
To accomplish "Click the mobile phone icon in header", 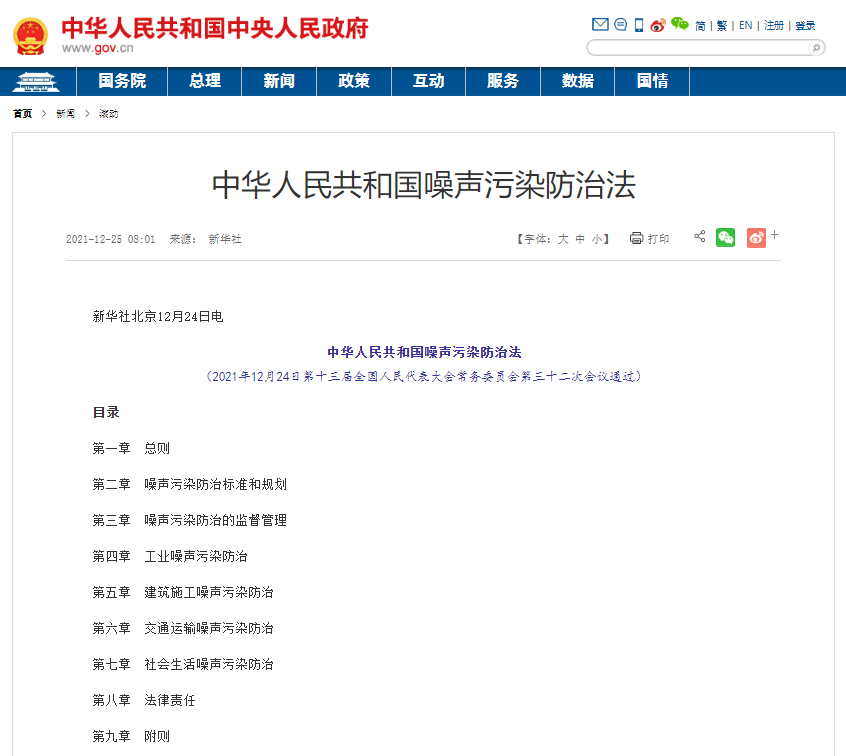I will pyautogui.click(x=639, y=25).
